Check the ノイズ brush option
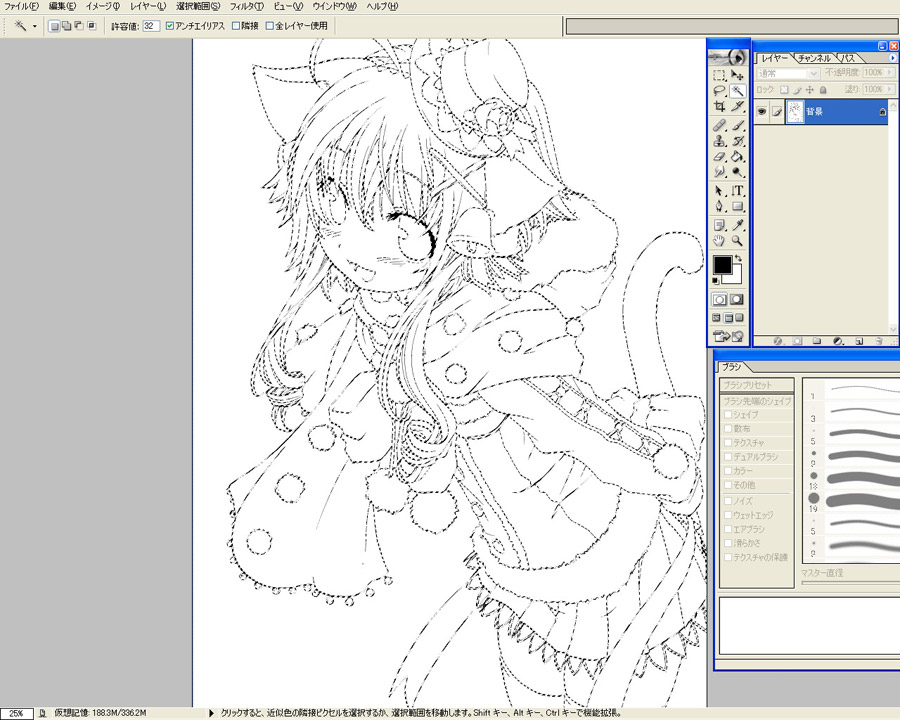The image size is (900, 720). pyautogui.click(x=728, y=501)
